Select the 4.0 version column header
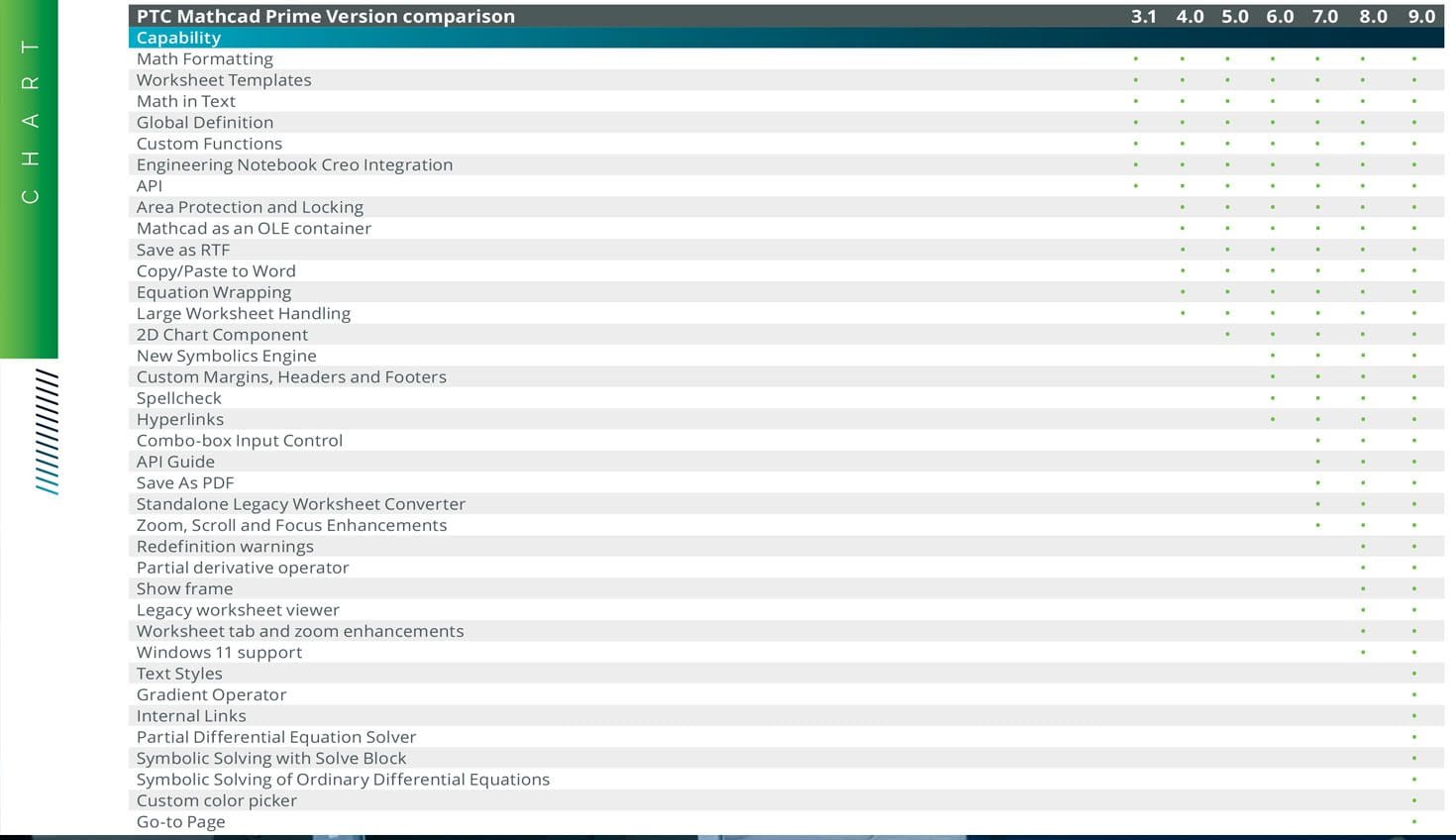The image size is (1456, 840). [x=1190, y=16]
